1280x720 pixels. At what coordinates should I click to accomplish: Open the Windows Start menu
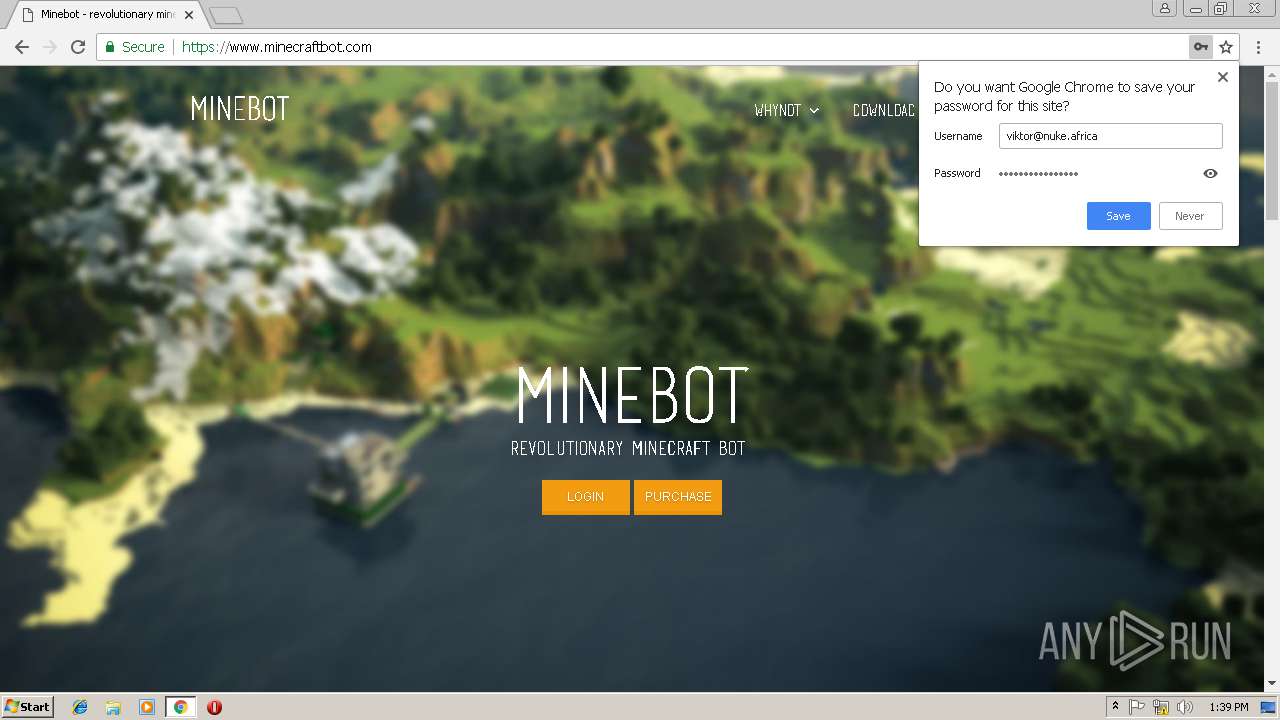[27, 707]
